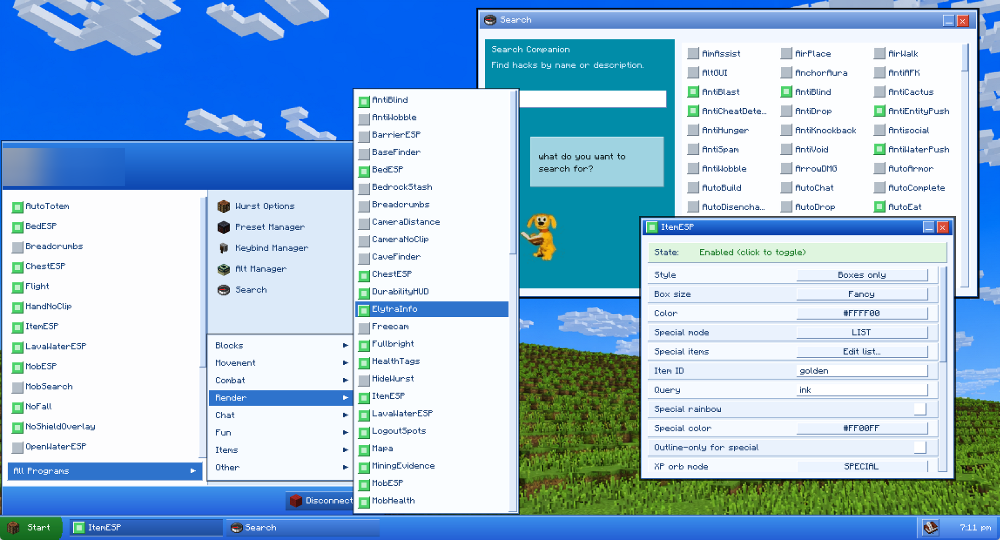Screen dimensions: 1000x540
Task: Click the Start button on taskbar
Action: tap(31, 528)
